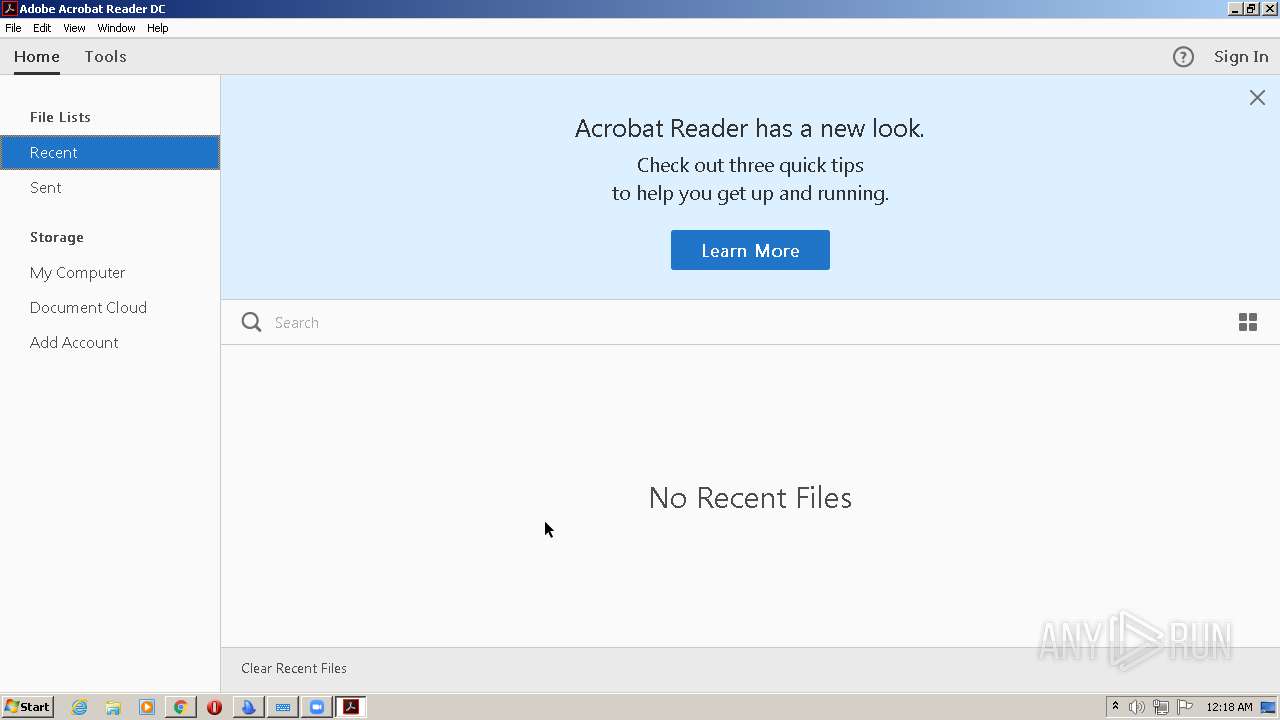Click the blue figure app taskbar icon
The width and height of the screenshot is (1280, 720).
(x=248, y=707)
